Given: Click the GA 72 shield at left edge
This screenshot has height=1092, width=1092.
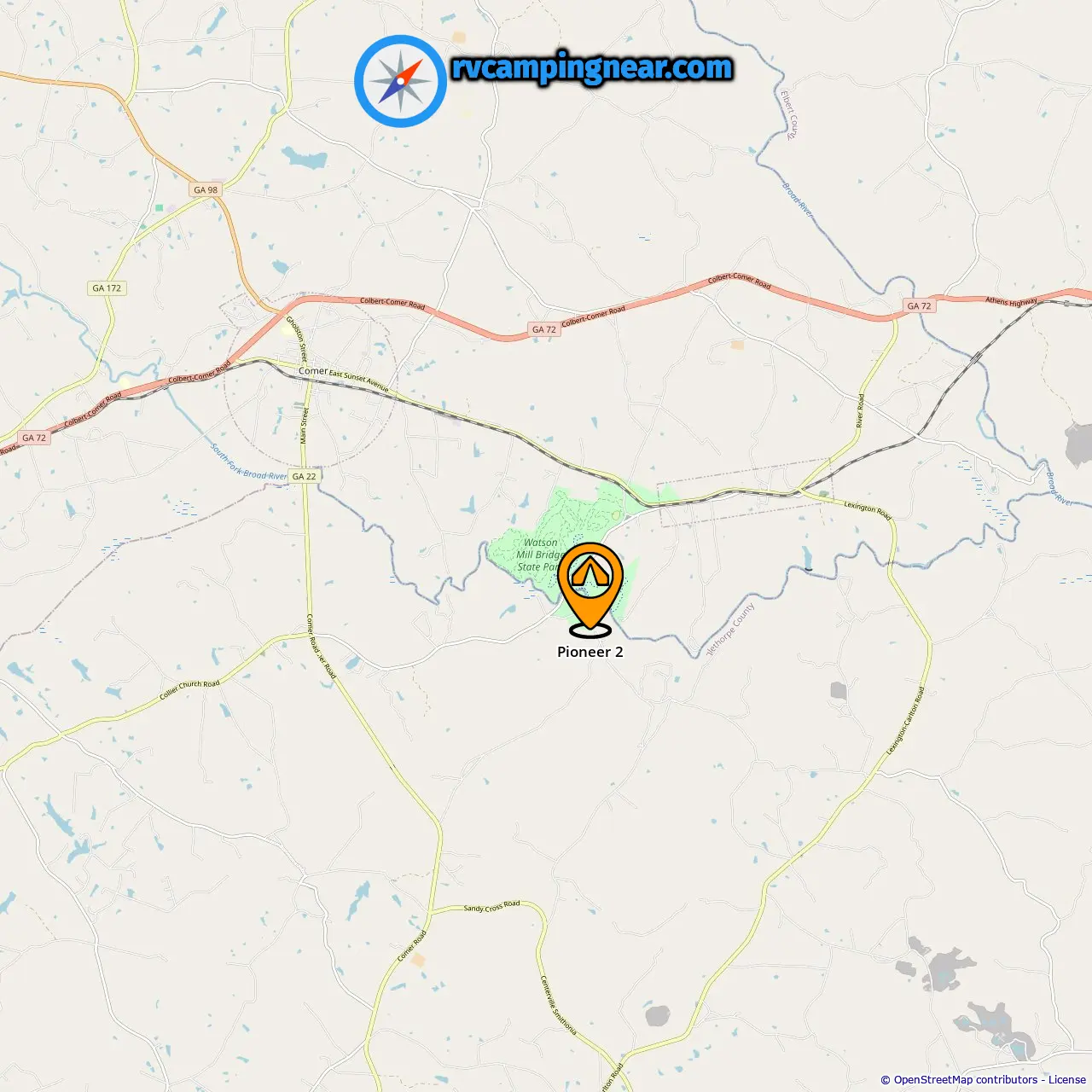Looking at the screenshot, I should point(34,438).
